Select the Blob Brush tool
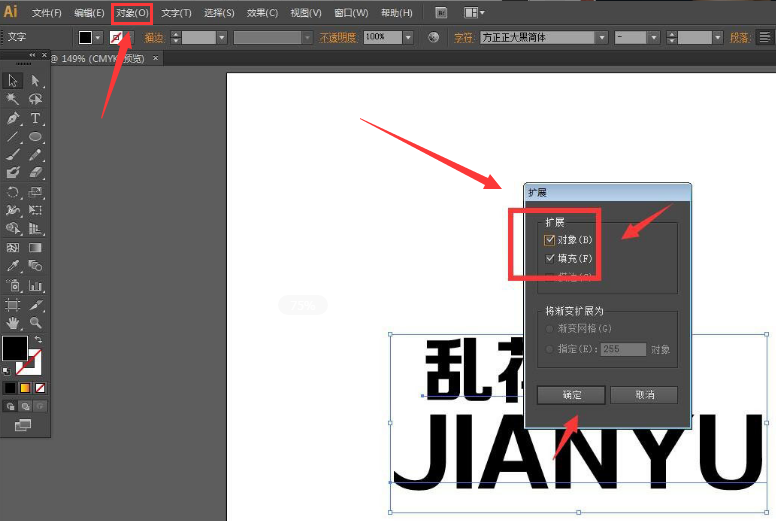This screenshot has height=521, width=776. click(13, 173)
